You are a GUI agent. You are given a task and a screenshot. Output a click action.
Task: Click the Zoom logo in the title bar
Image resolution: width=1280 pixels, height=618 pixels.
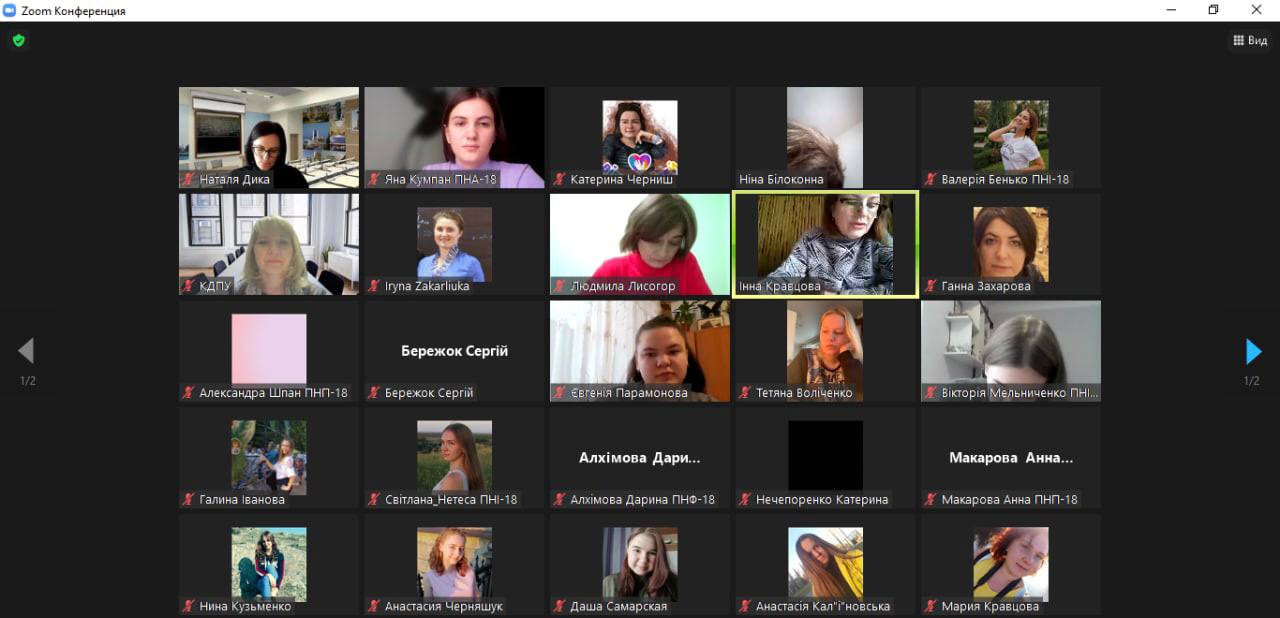10,10
